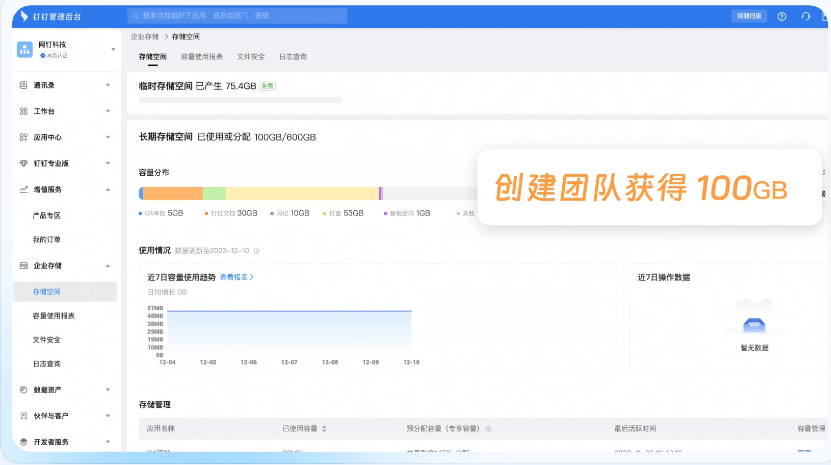Click the 应用名称 column header

coord(161,428)
